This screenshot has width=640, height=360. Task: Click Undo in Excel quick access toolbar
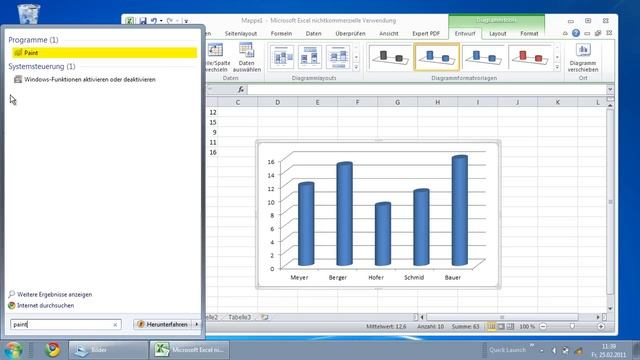[153, 20]
